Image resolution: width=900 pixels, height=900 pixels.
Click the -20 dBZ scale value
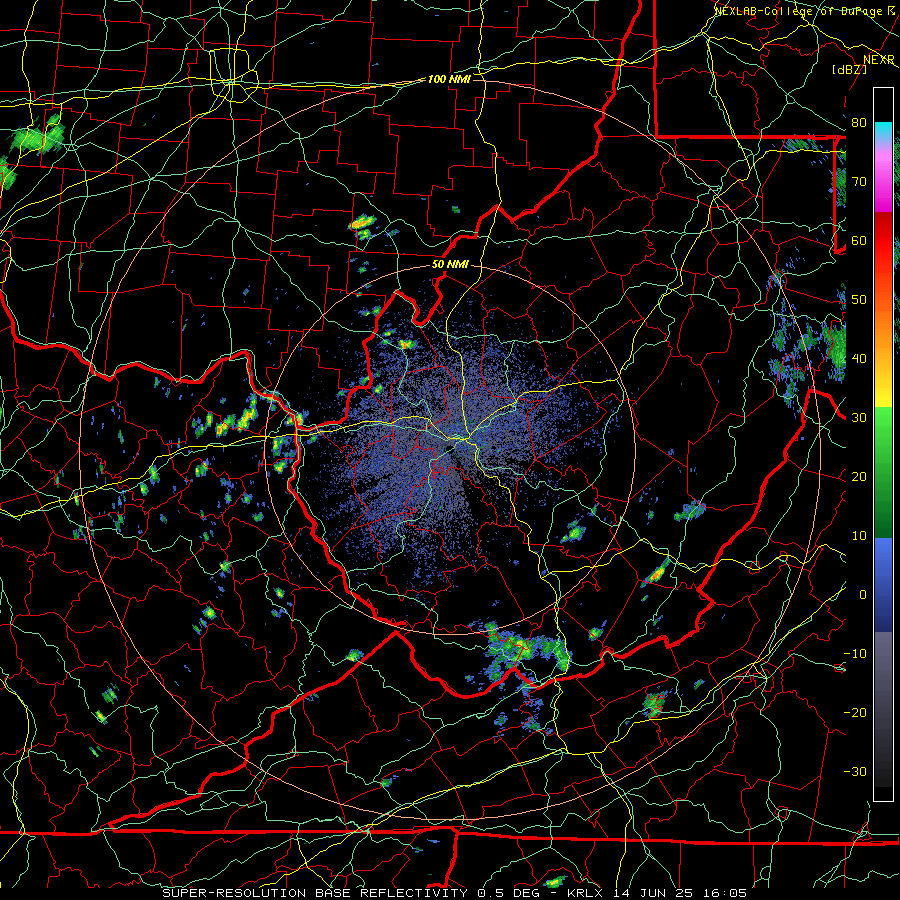pos(855,713)
